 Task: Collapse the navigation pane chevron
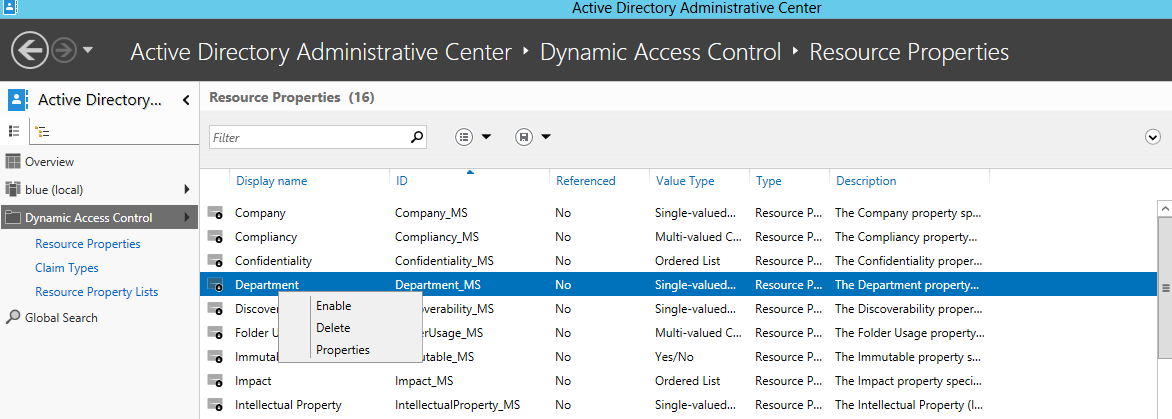(x=186, y=100)
